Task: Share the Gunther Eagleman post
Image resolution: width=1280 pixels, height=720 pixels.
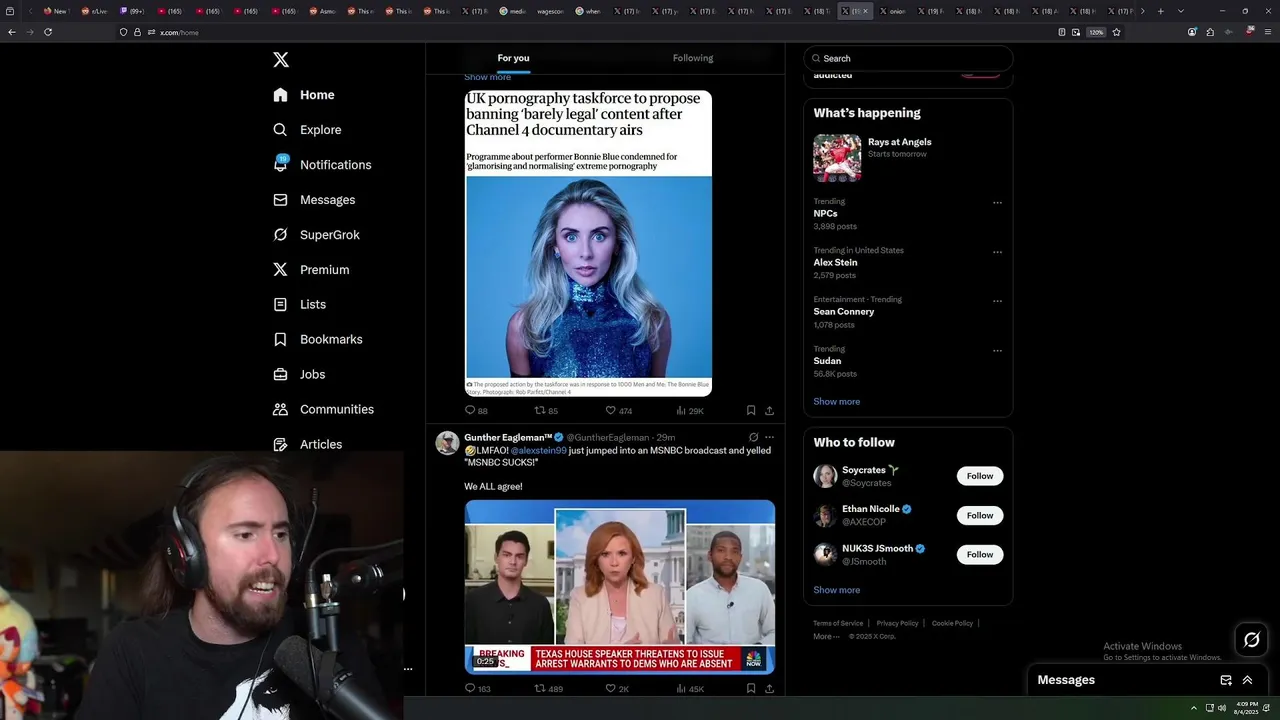Action: pyautogui.click(x=769, y=689)
